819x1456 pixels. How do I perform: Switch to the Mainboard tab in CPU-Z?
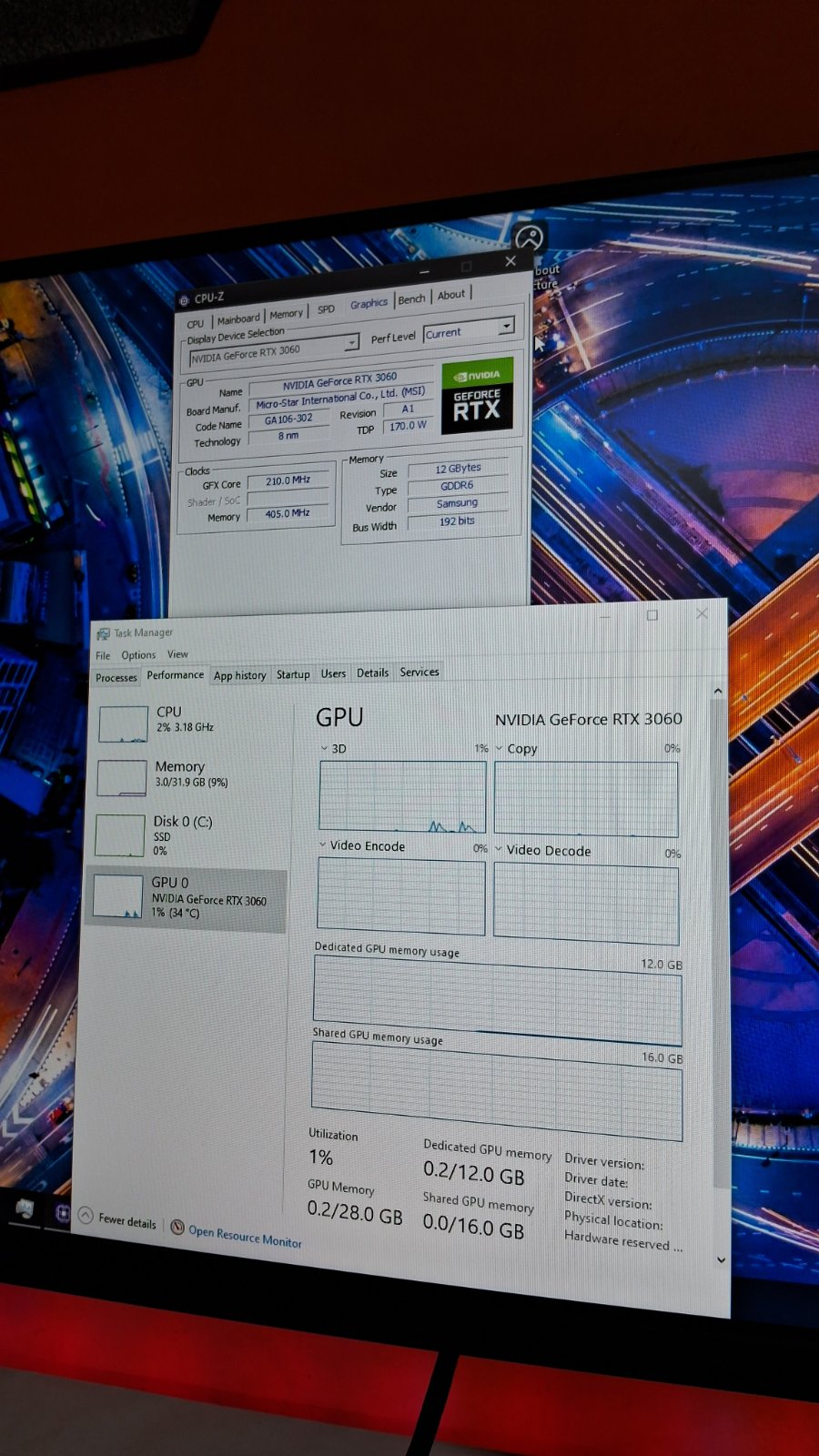click(x=238, y=319)
